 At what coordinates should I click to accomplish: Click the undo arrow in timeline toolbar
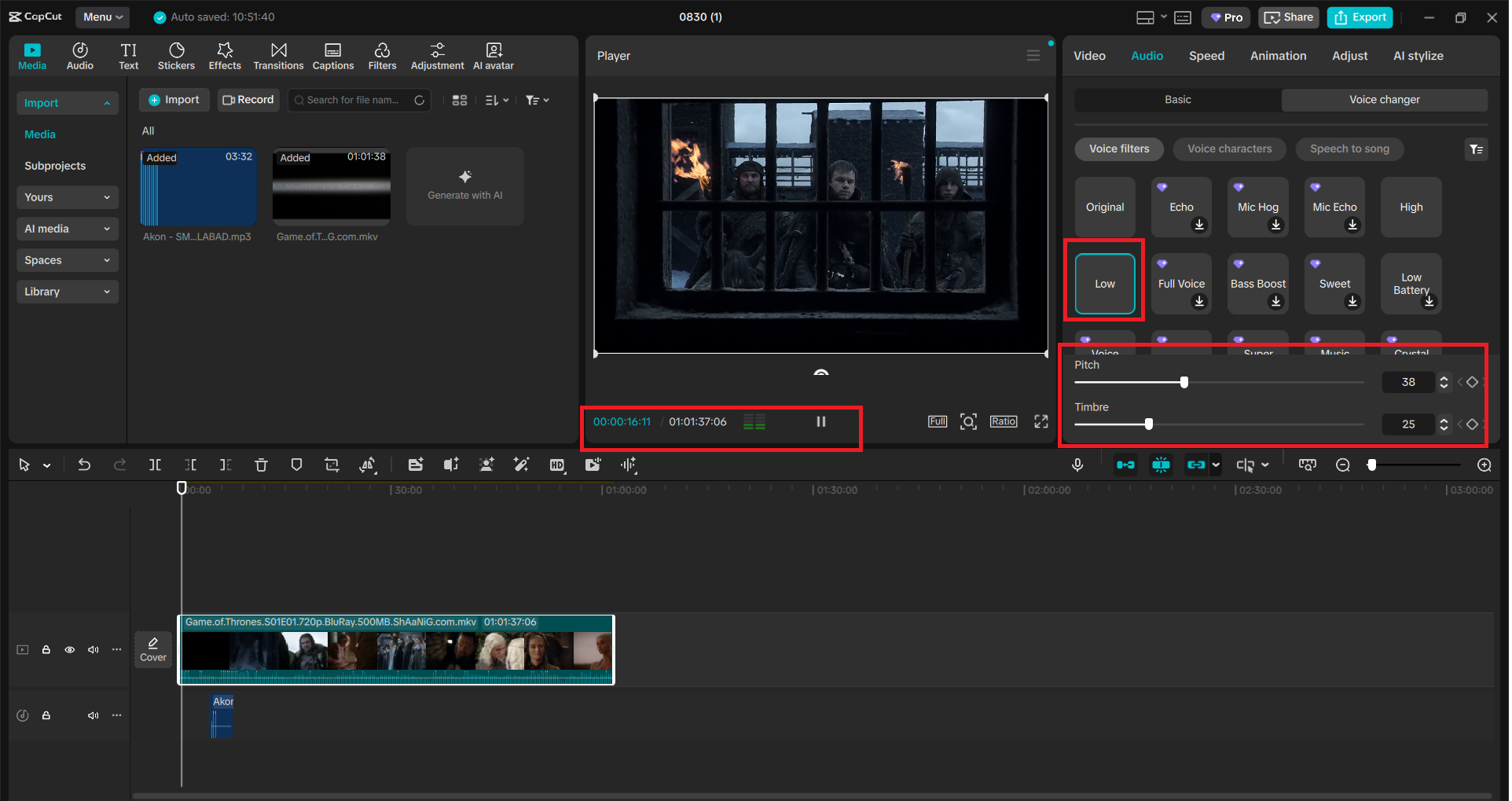tap(84, 465)
